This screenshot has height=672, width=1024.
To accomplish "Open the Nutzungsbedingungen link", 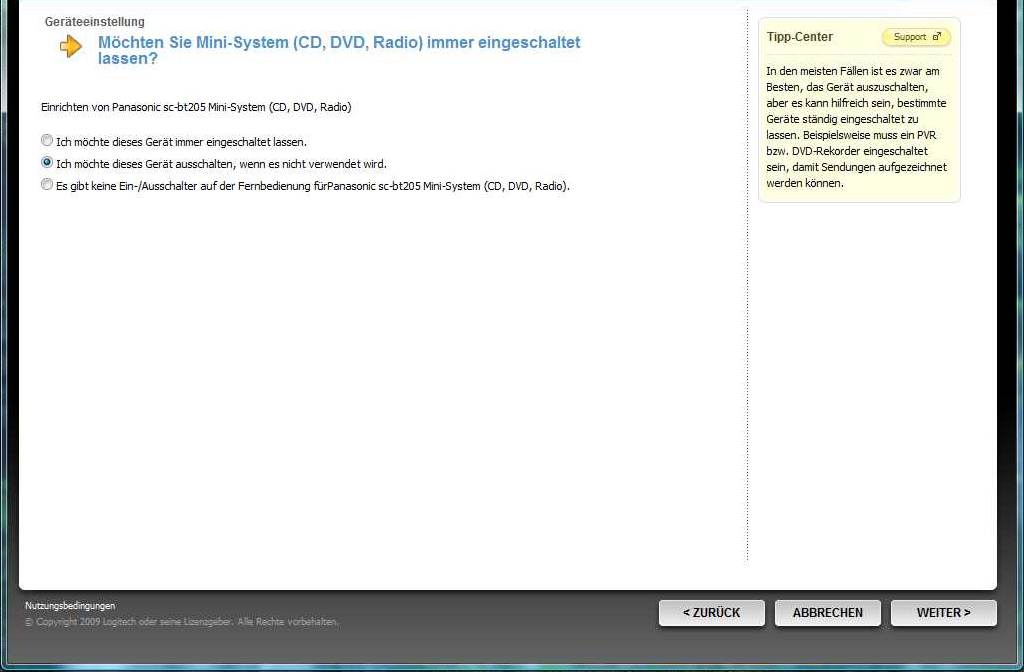I will pos(70,605).
